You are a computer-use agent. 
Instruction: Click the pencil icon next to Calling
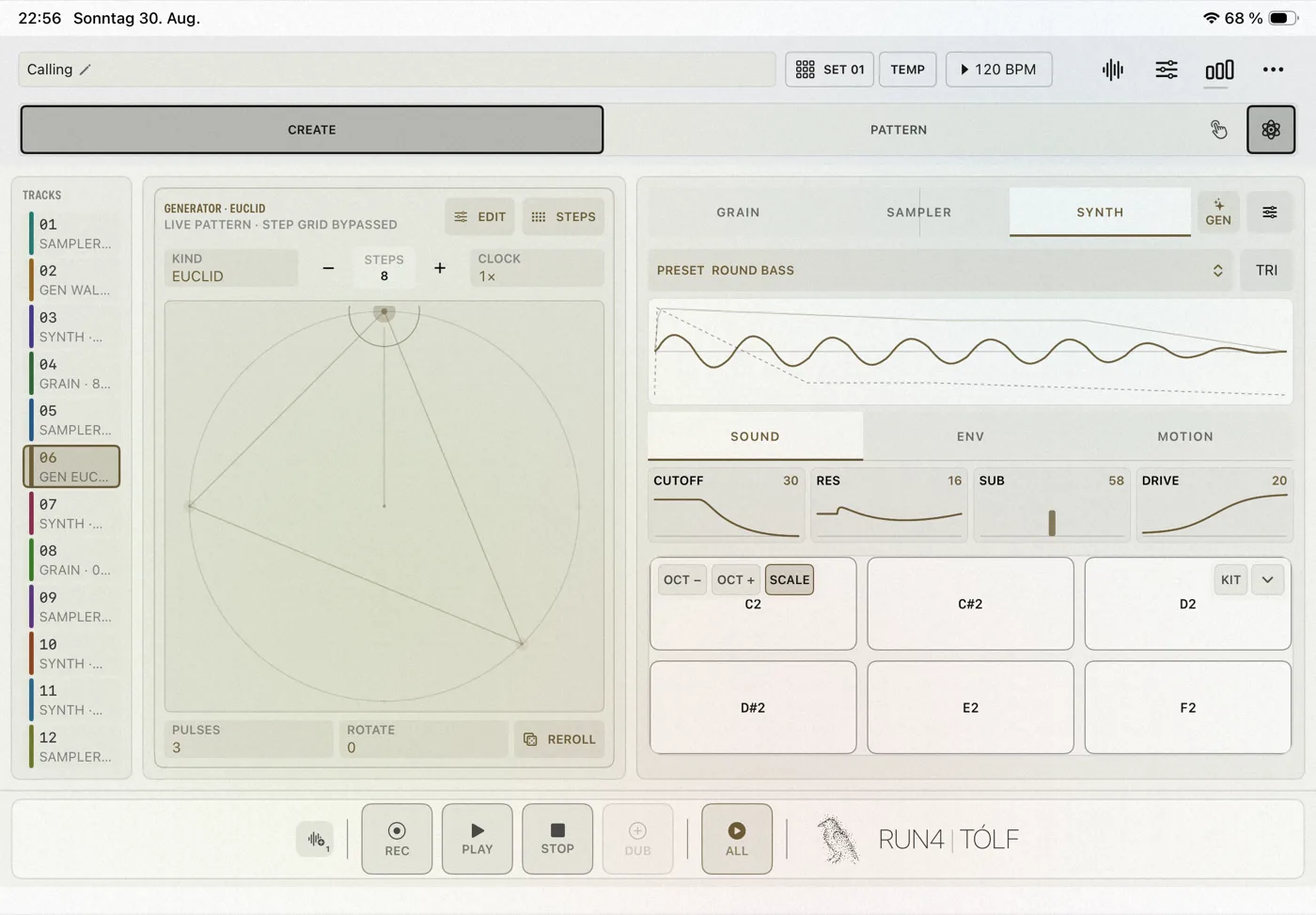[85, 70]
